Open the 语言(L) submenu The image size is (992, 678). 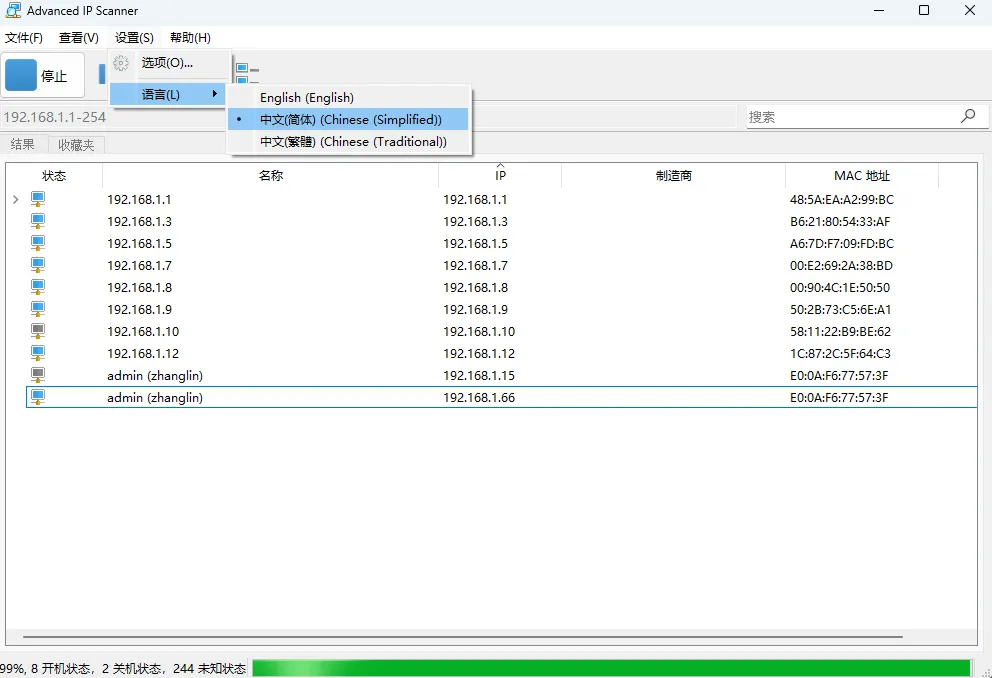point(168,95)
